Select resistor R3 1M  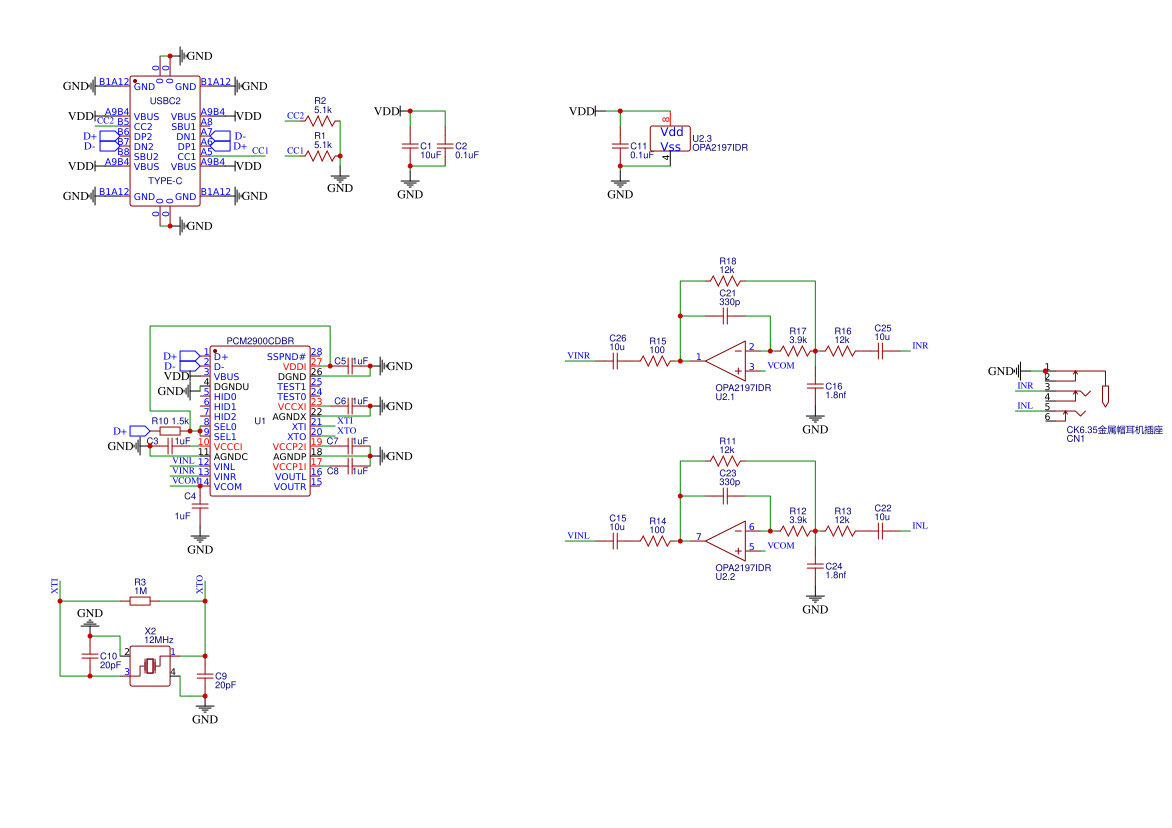coord(140,601)
